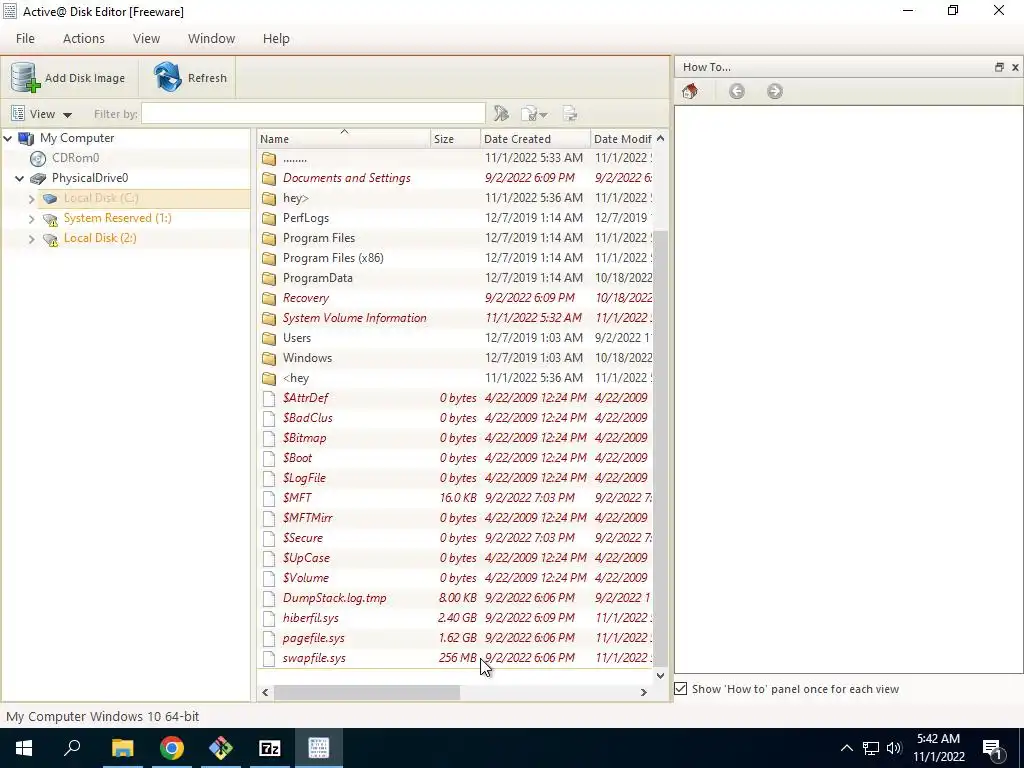The width and height of the screenshot is (1024, 768).
Task: Select the System Volume Information folder row
Action: [455, 318]
